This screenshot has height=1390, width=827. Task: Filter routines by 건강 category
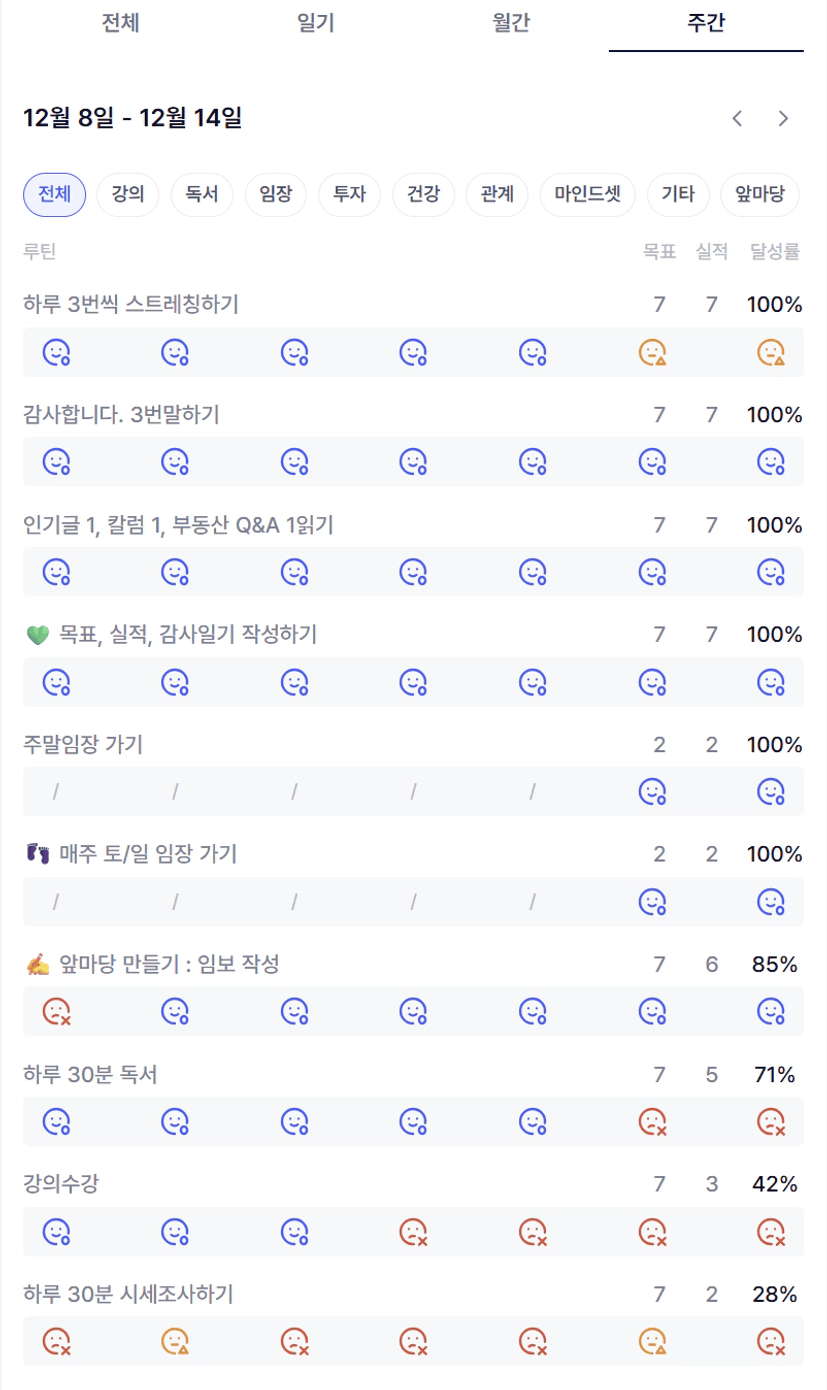point(423,194)
